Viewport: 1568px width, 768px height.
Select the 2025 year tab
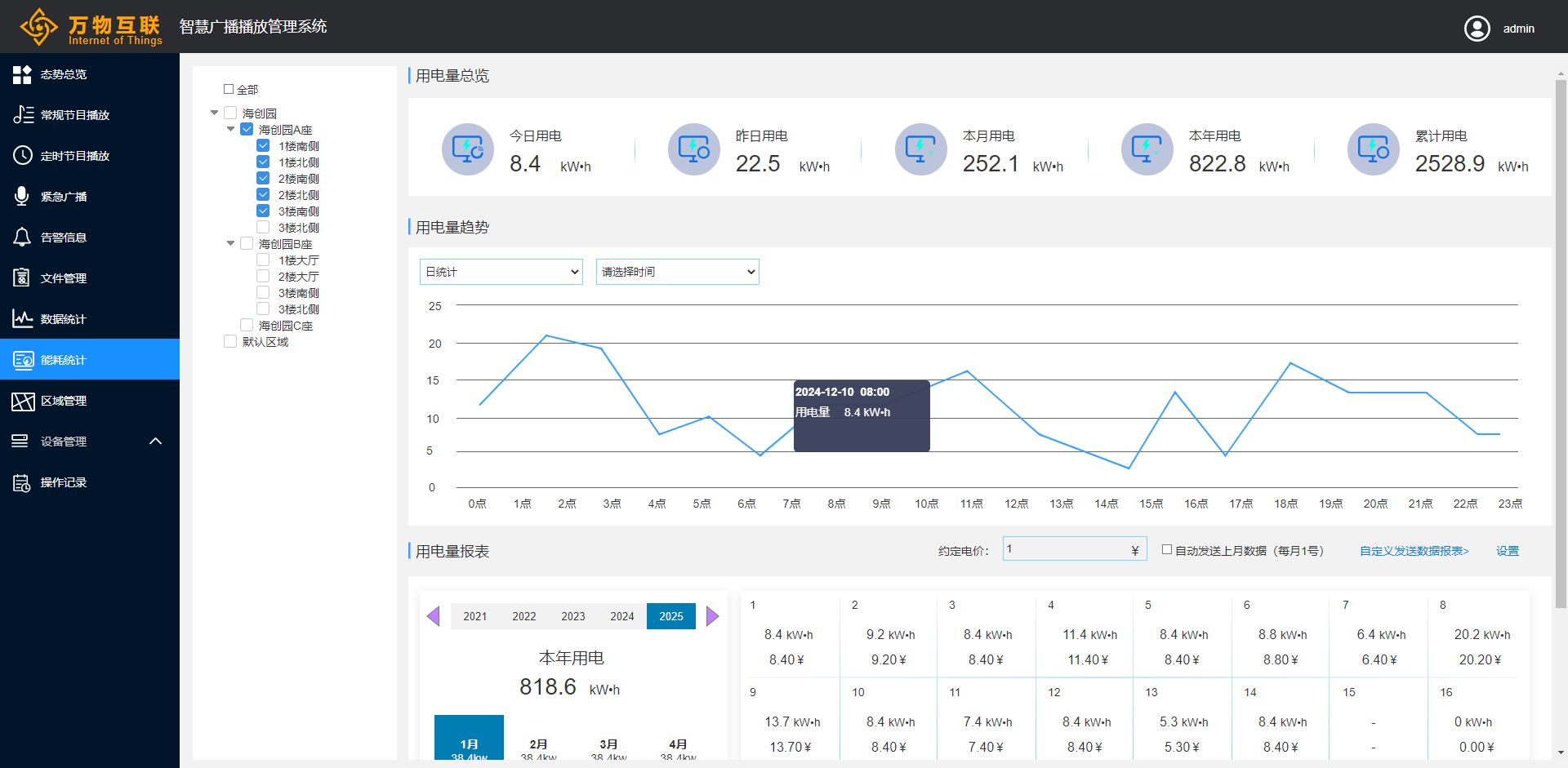(x=671, y=616)
